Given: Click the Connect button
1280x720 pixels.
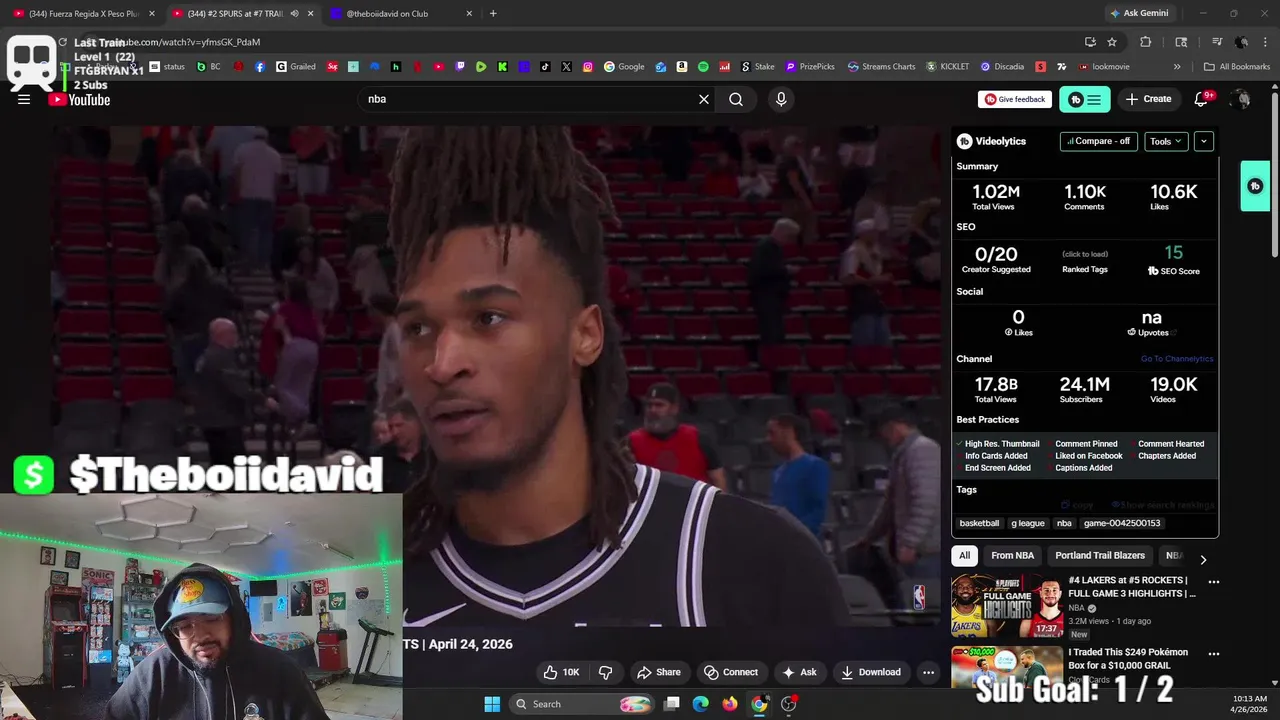Looking at the screenshot, I should (731, 672).
